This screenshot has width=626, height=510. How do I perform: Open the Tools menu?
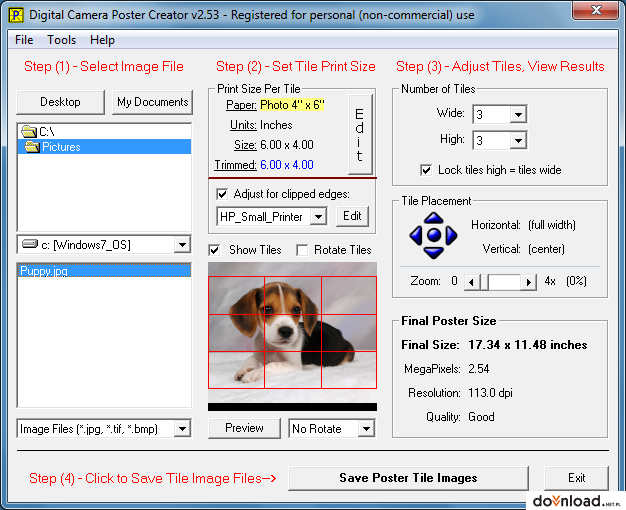61,40
